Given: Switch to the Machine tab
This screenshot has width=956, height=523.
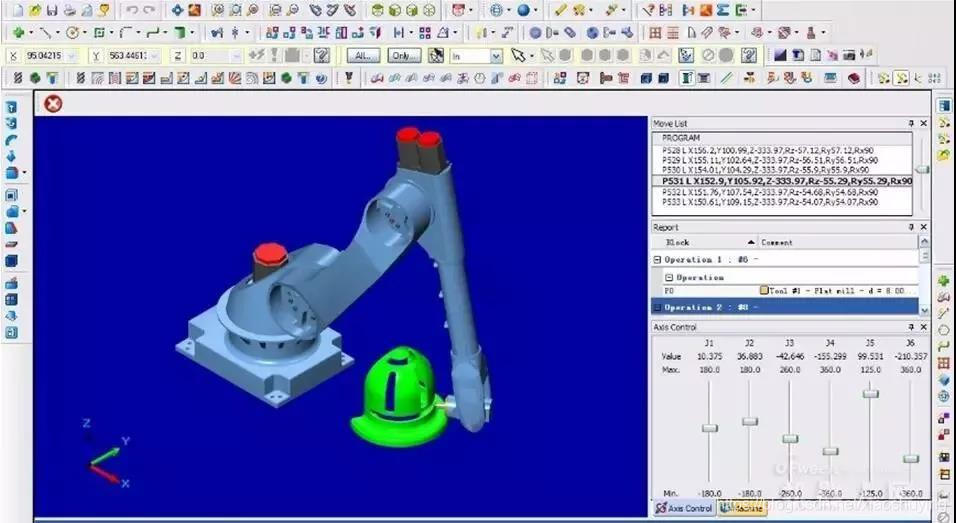Looking at the screenshot, I should (x=745, y=508).
